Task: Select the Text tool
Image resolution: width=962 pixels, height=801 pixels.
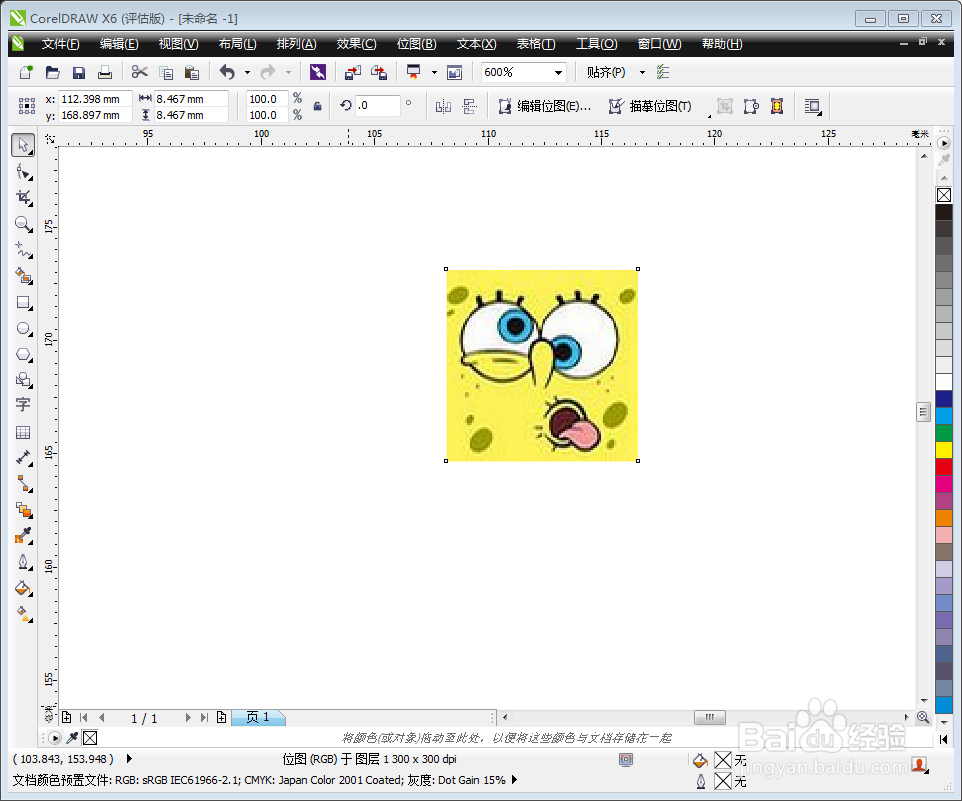Action: coord(24,405)
